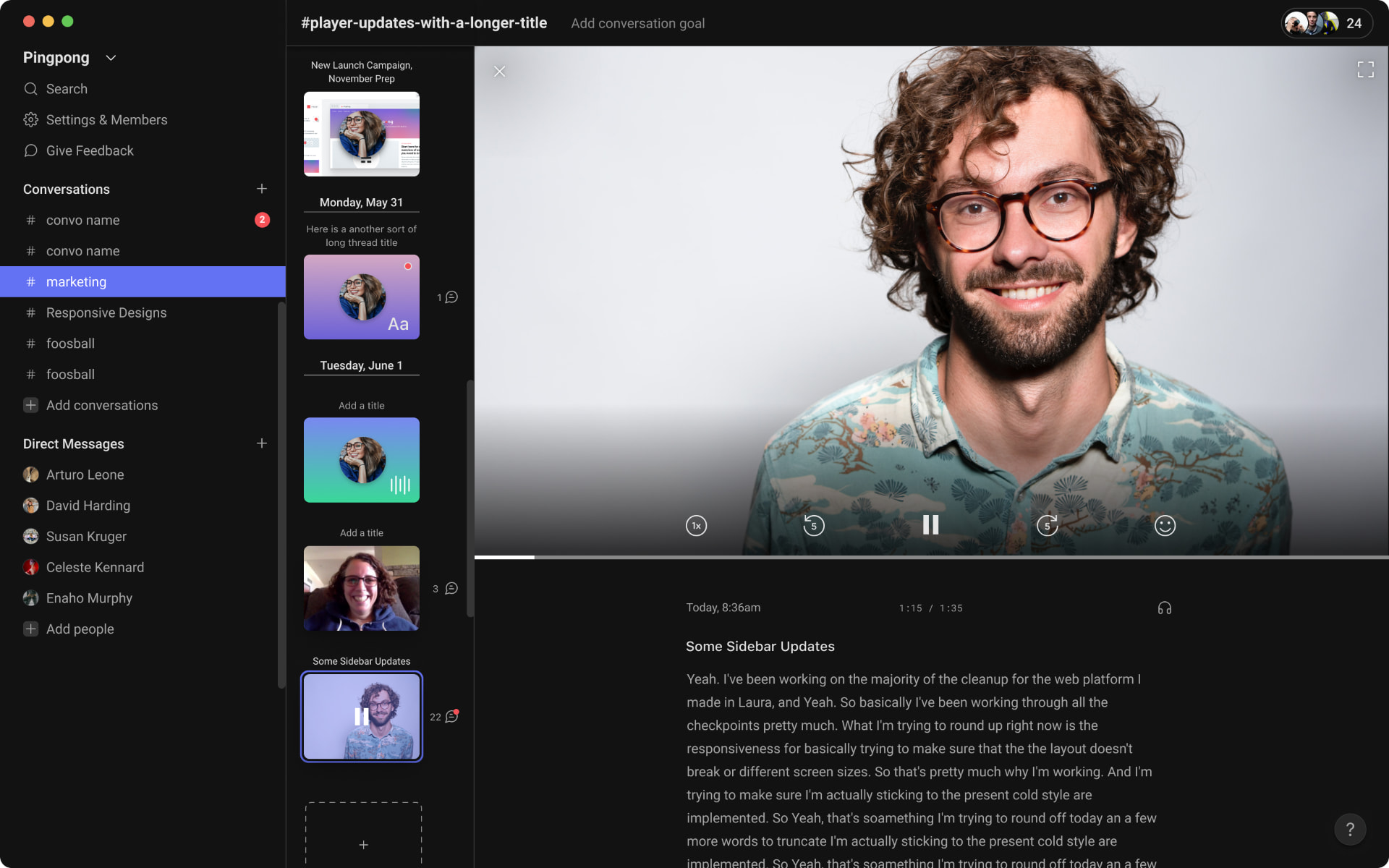Click the sidebar scrollbar

(281, 495)
